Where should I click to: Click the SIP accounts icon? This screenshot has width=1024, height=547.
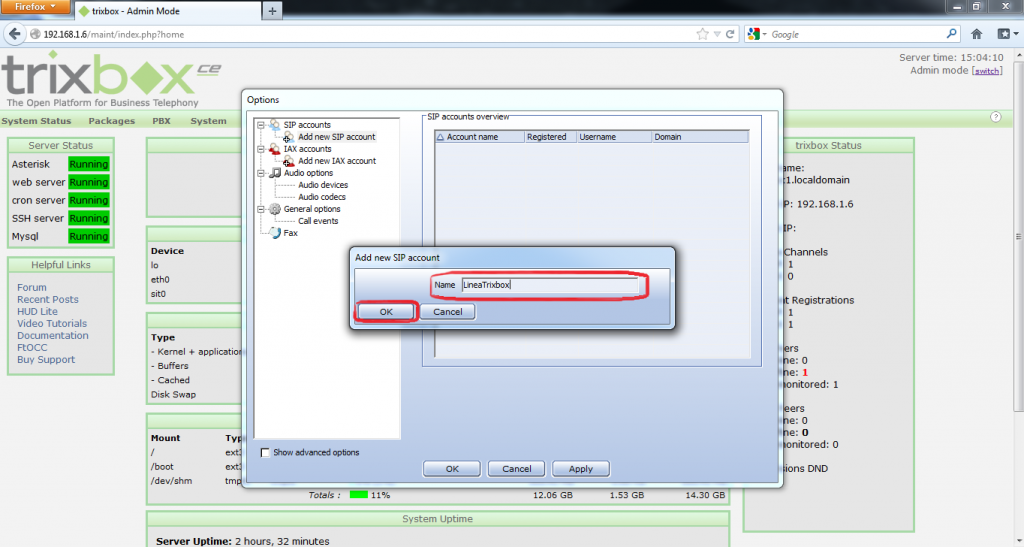click(x=275, y=124)
